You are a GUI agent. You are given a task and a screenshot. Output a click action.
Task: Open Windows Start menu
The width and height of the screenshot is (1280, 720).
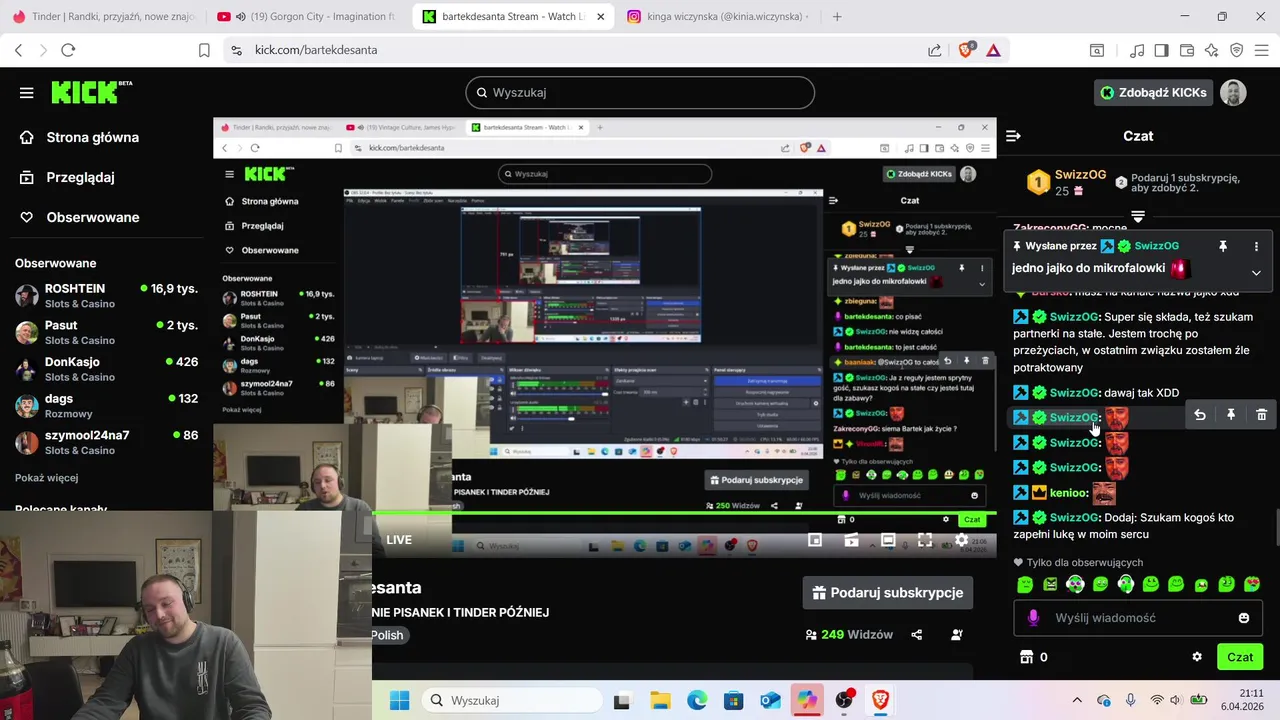pos(399,700)
